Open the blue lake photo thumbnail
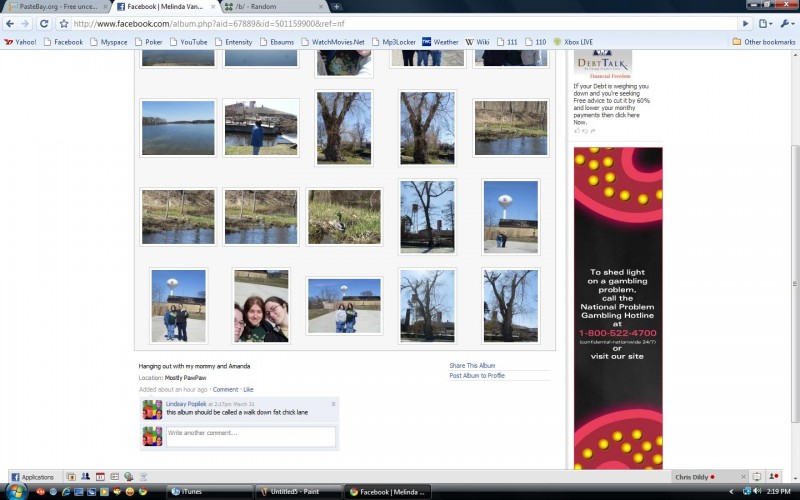 point(178,128)
